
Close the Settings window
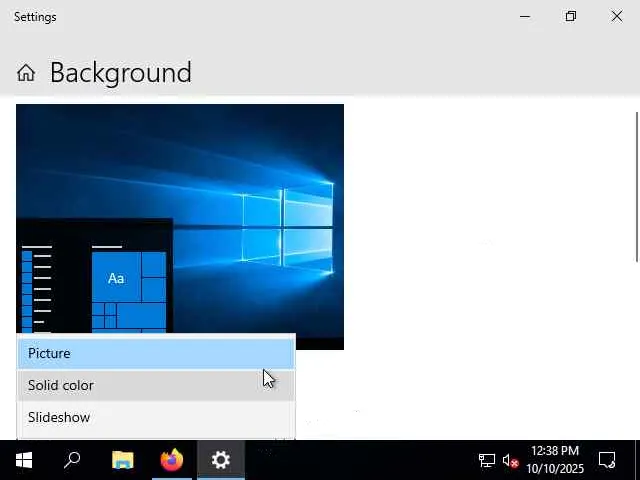tap(617, 16)
